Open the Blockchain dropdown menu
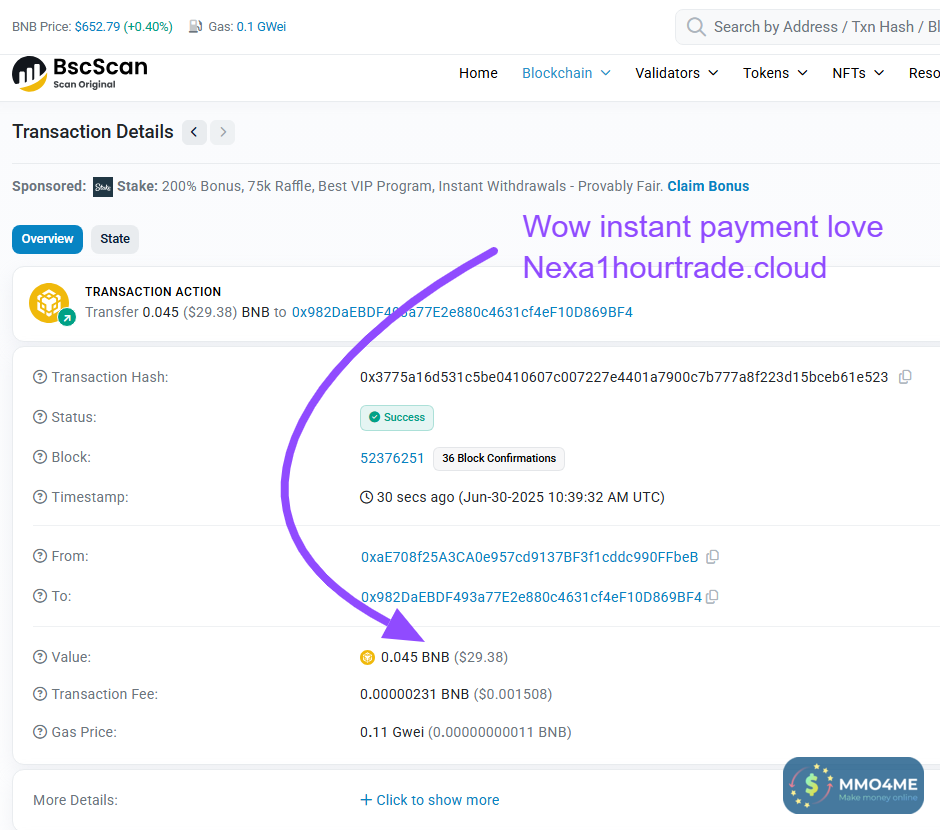 566,73
